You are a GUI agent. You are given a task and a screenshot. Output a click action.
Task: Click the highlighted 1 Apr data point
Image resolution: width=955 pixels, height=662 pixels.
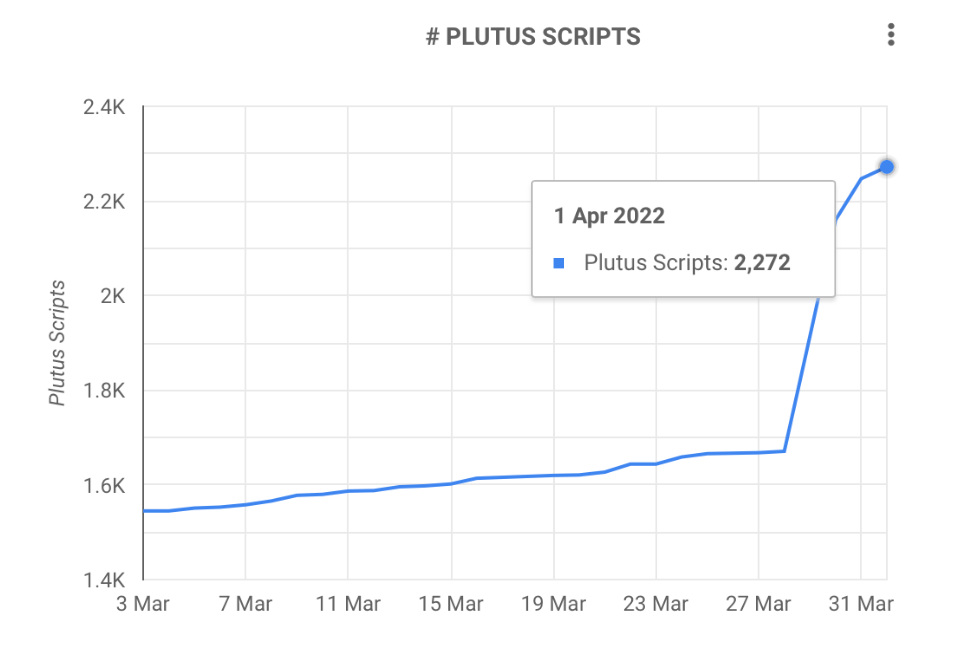[886, 167]
